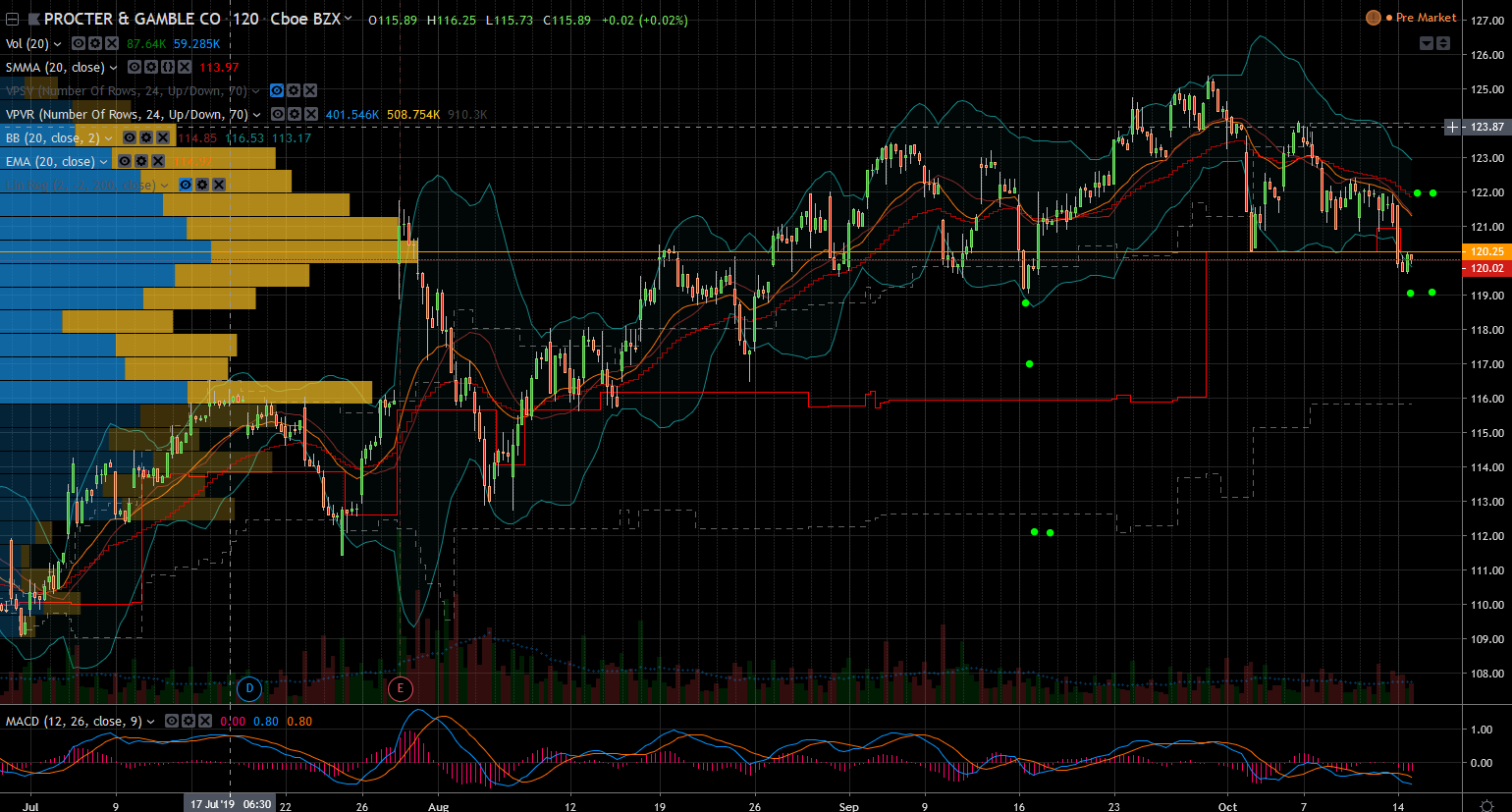Screen dimensions: 1512x812
Task: Open settings gear for the VPVR indicator
Action: pyautogui.click(x=295, y=114)
